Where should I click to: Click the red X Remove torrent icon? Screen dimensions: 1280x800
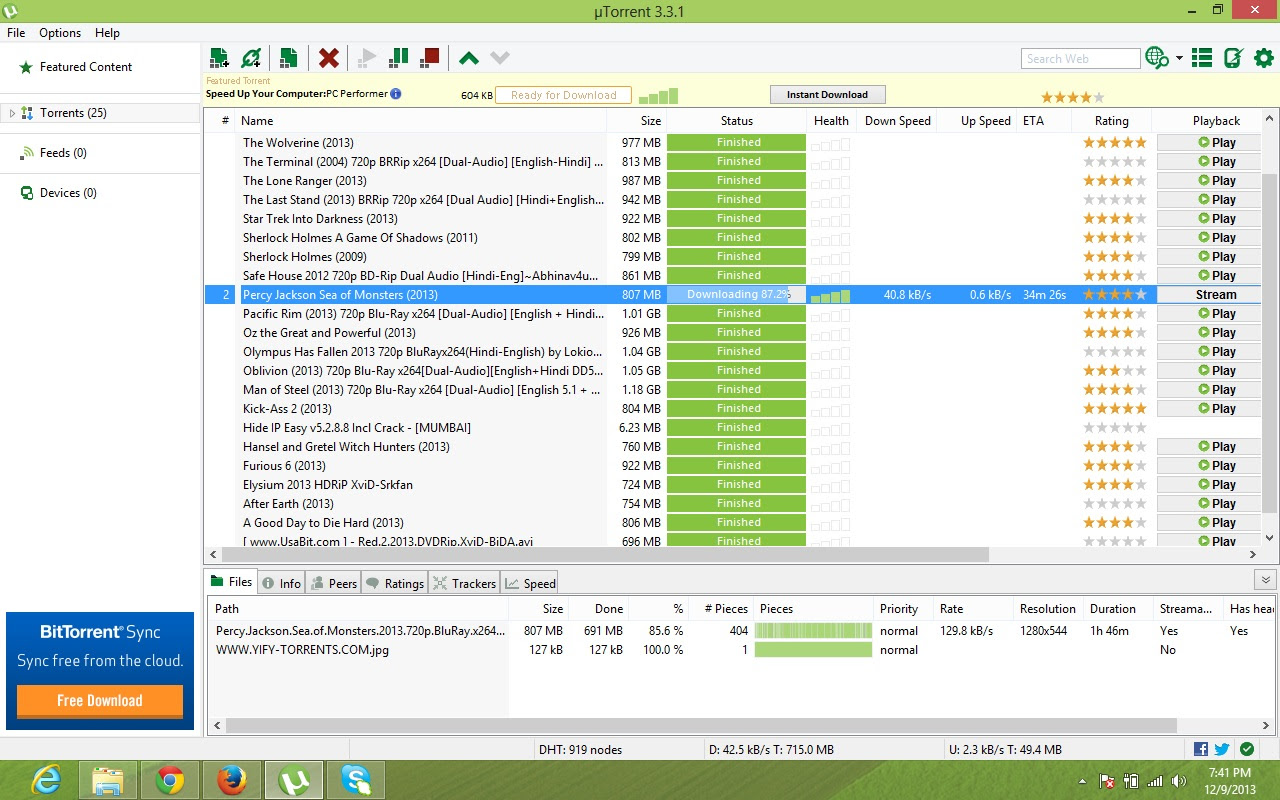pyautogui.click(x=328, y=58)
